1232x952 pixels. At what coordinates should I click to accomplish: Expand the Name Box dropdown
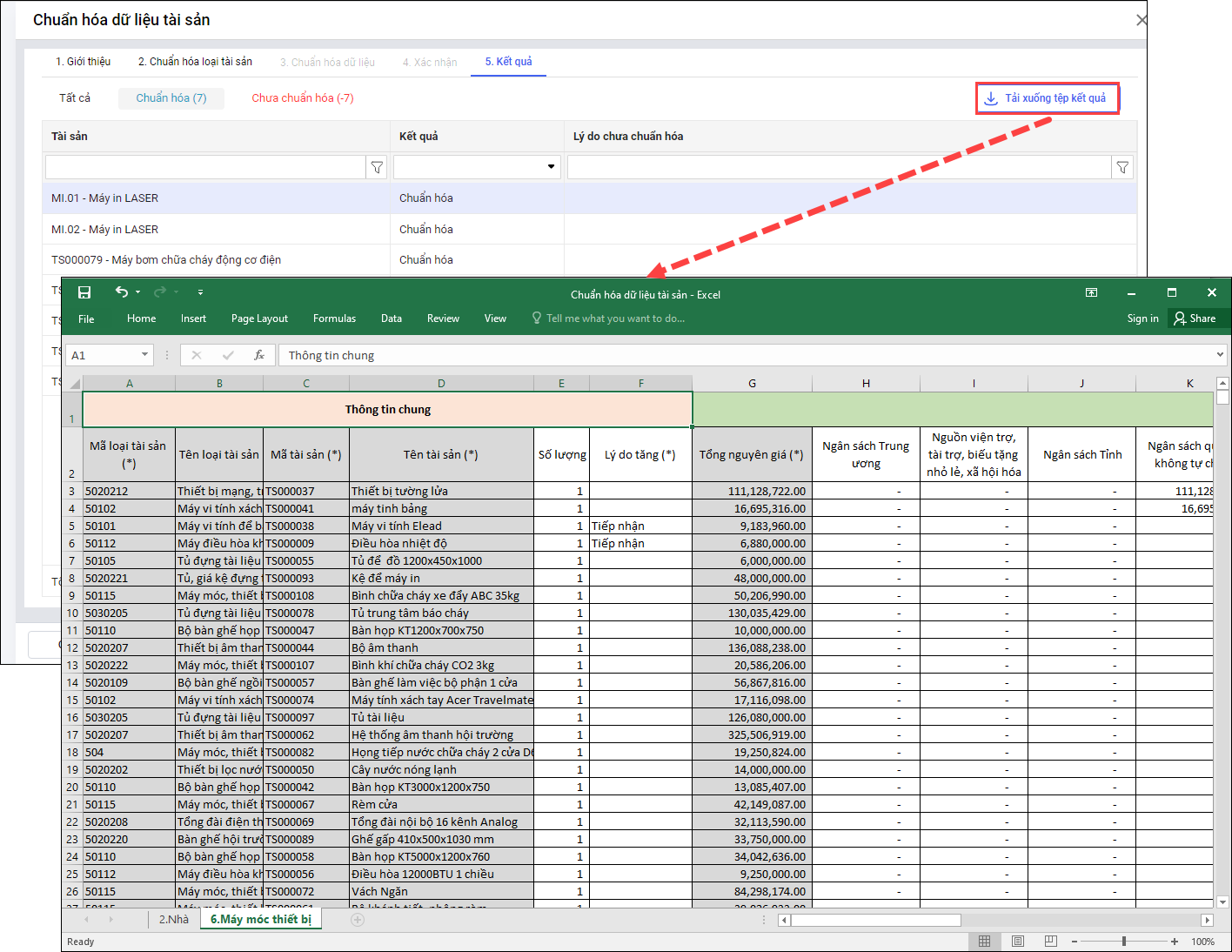pyautogui.click(x=144, y=355)
